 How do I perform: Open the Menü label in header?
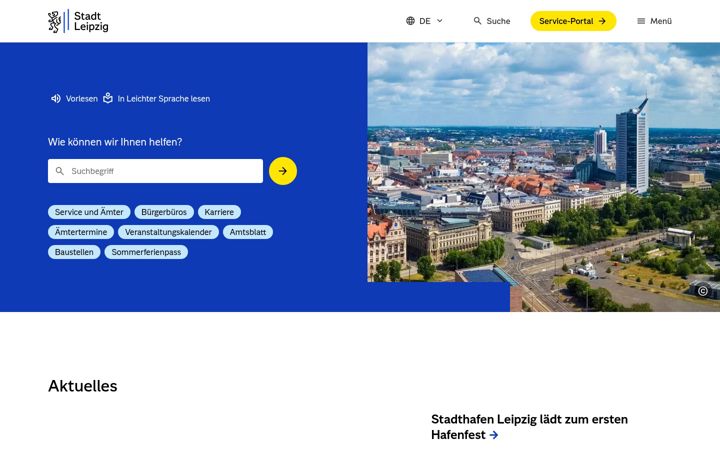coord(661,21)
